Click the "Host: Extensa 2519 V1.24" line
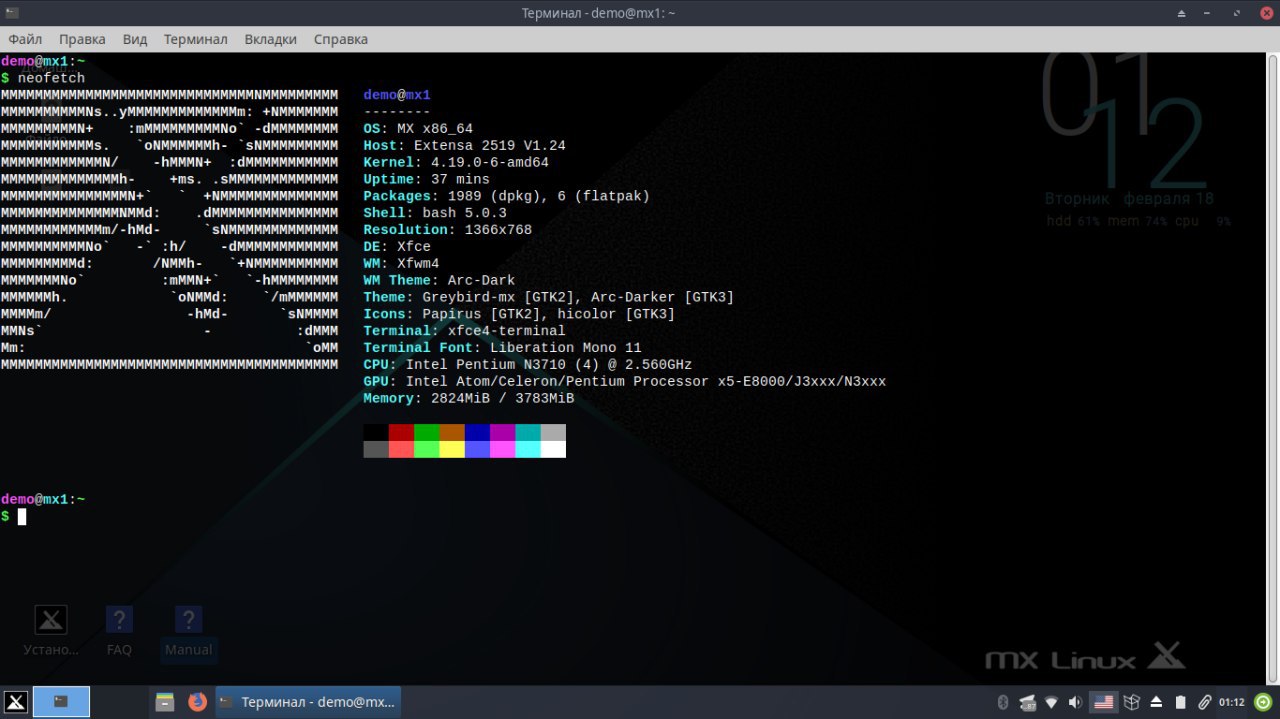Image resolution: width=1280 pixels, height=719 pixels. click(x=464, y=146)
